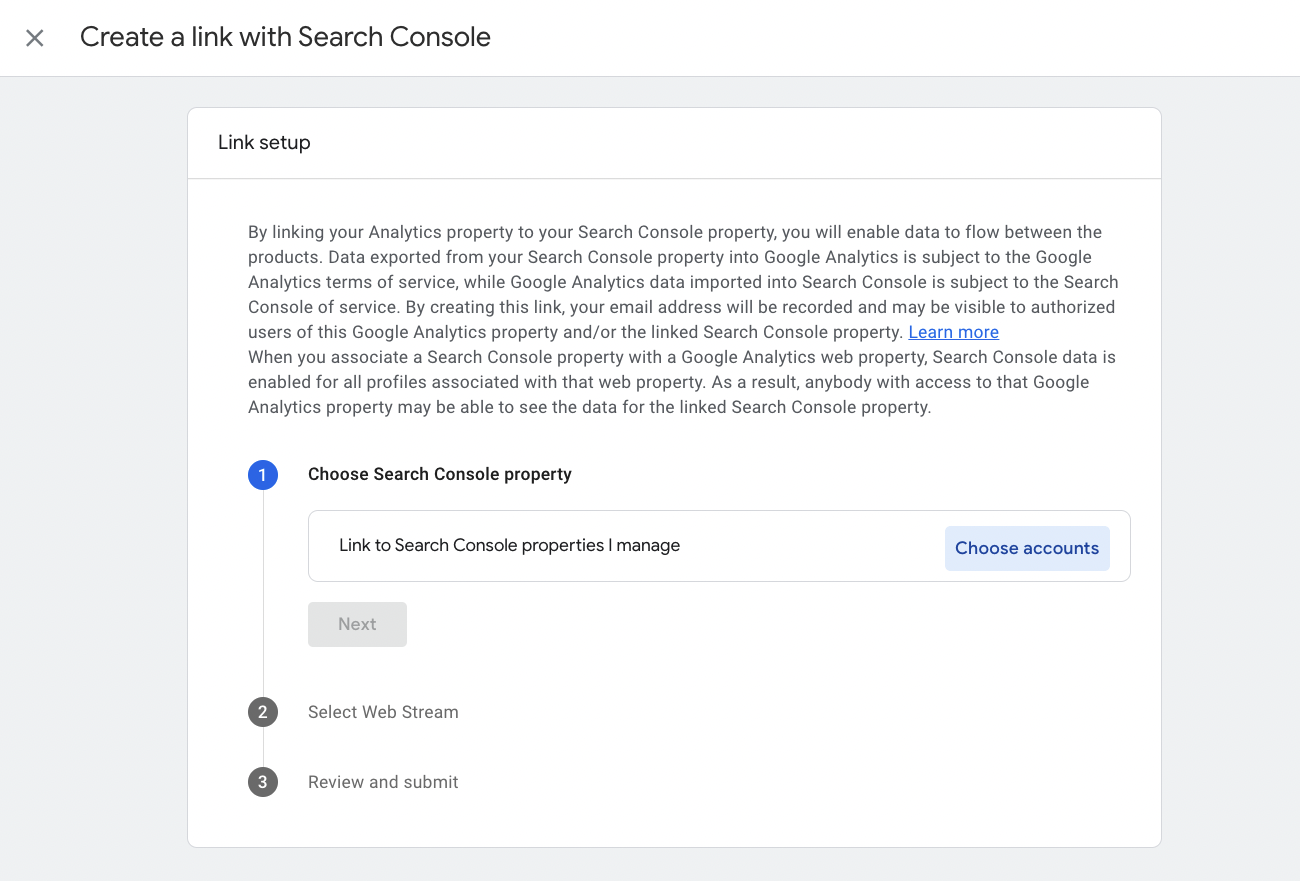Click the gray circle beside Select Web Stream
Screen dimensions: 1300x881
pos(263,712)
